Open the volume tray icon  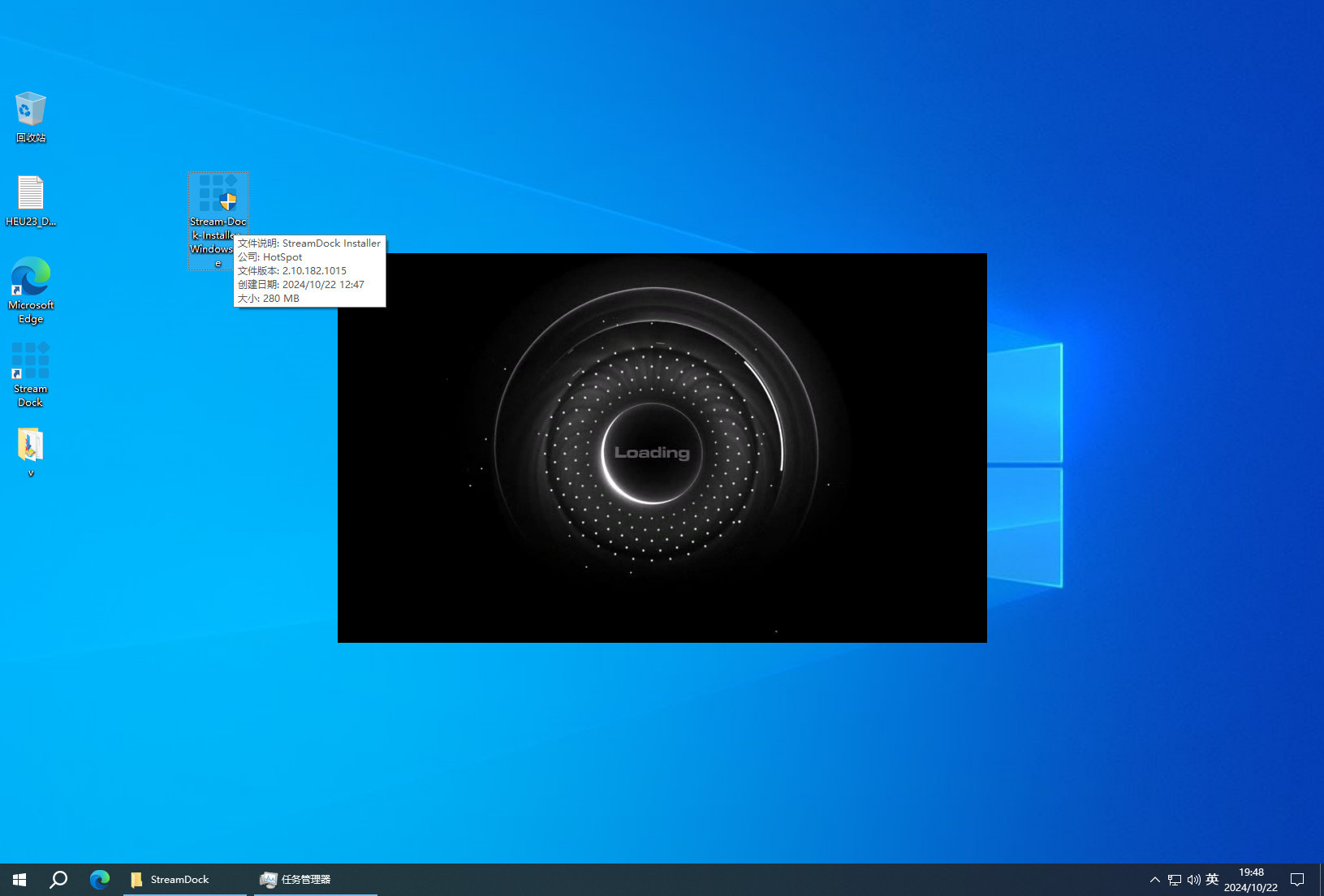[1193, 880]
